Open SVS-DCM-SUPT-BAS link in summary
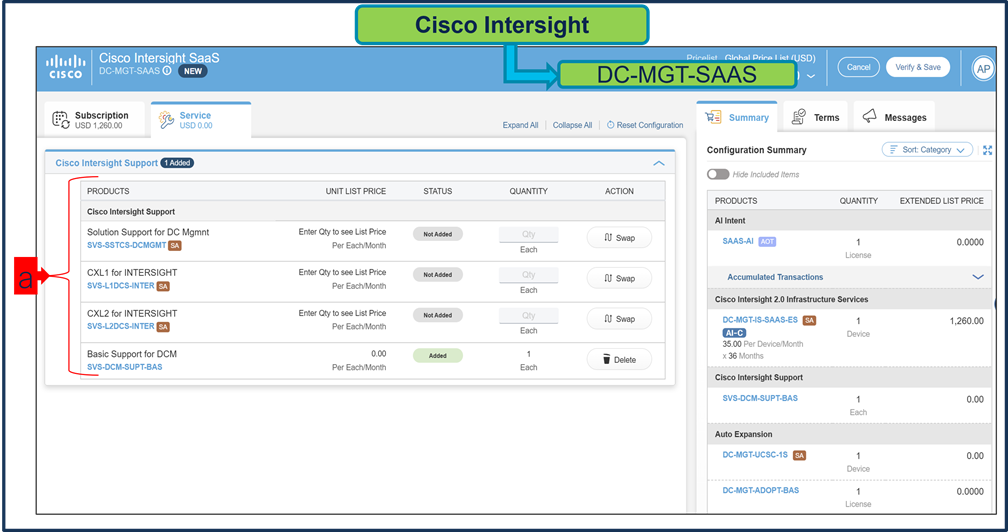 (760, 398)
